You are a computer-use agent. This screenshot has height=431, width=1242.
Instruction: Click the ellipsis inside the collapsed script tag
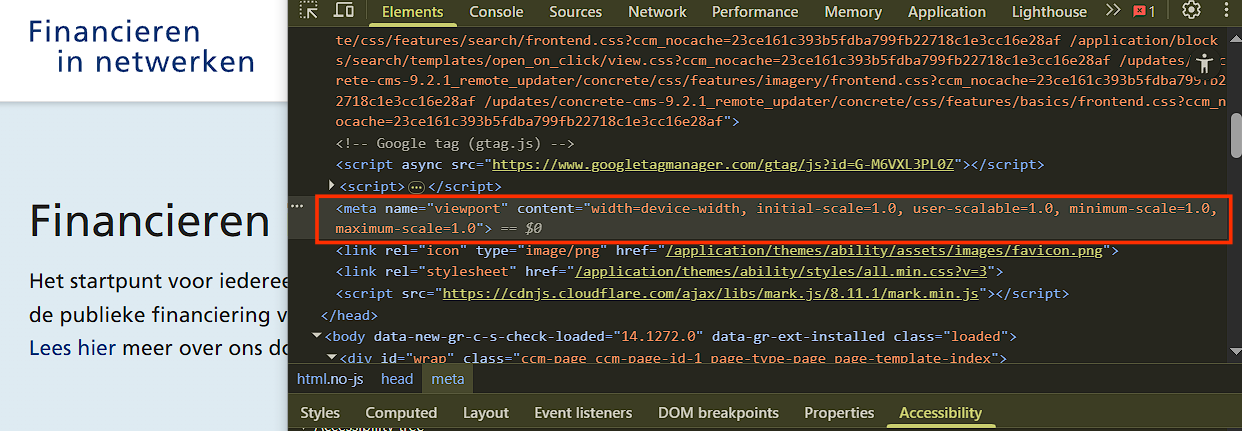[416, 187]
